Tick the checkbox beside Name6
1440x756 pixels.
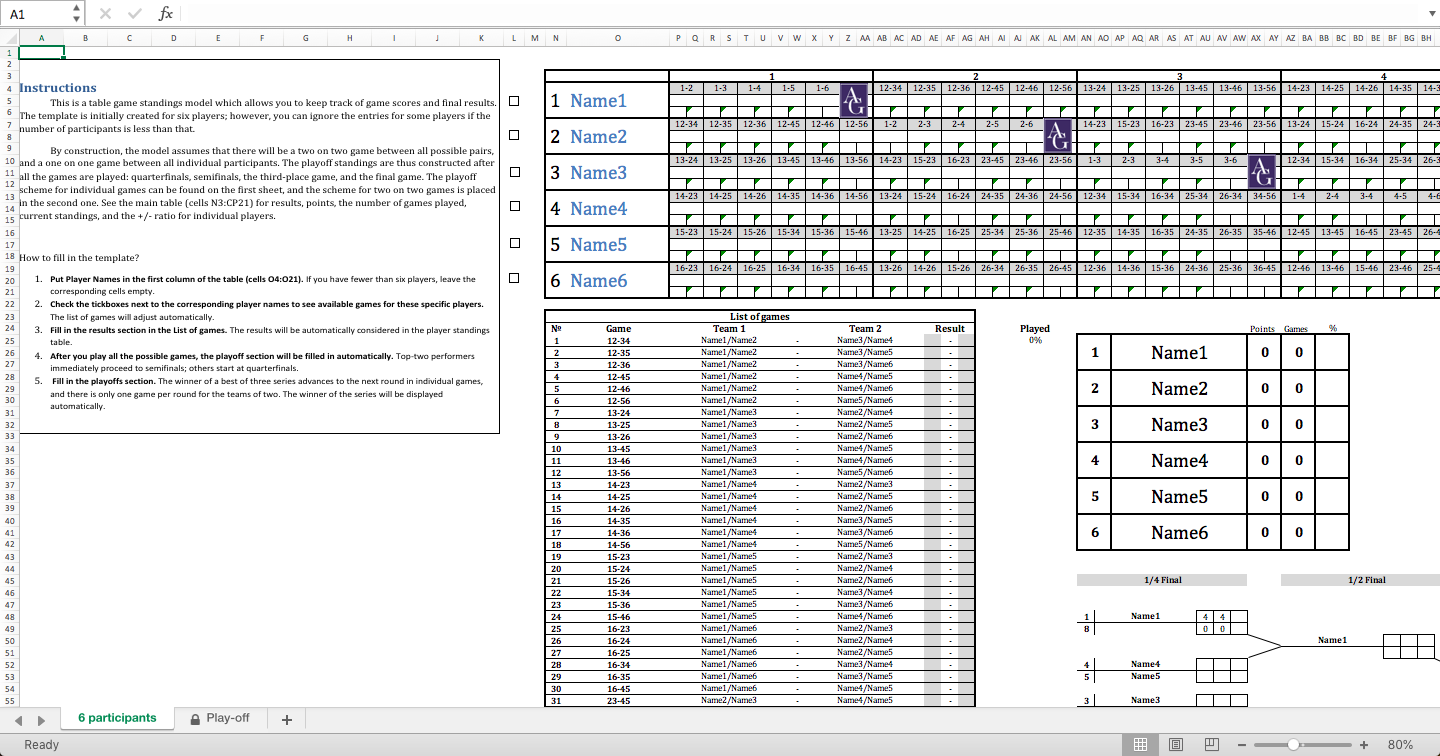pos(514,278)
